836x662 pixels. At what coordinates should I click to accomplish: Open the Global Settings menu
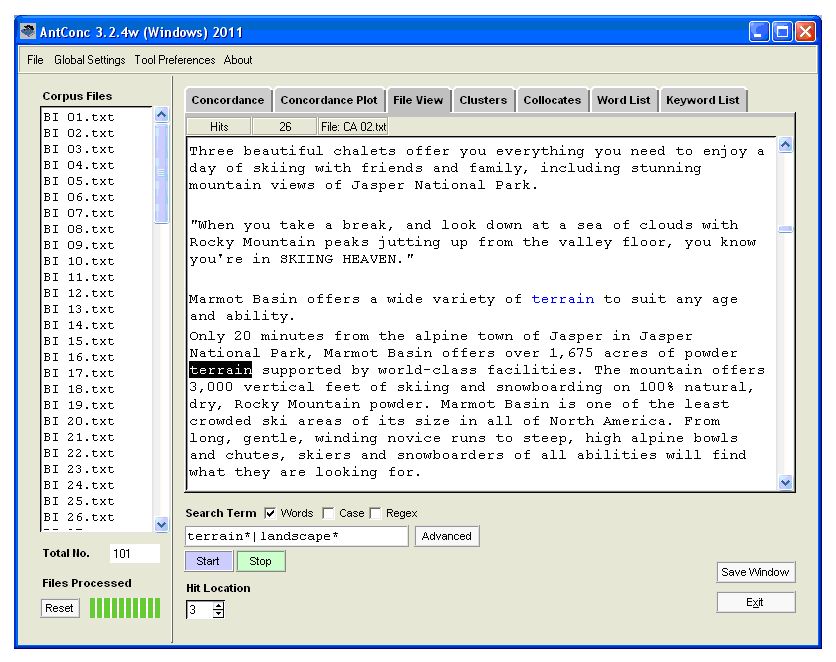90,60
